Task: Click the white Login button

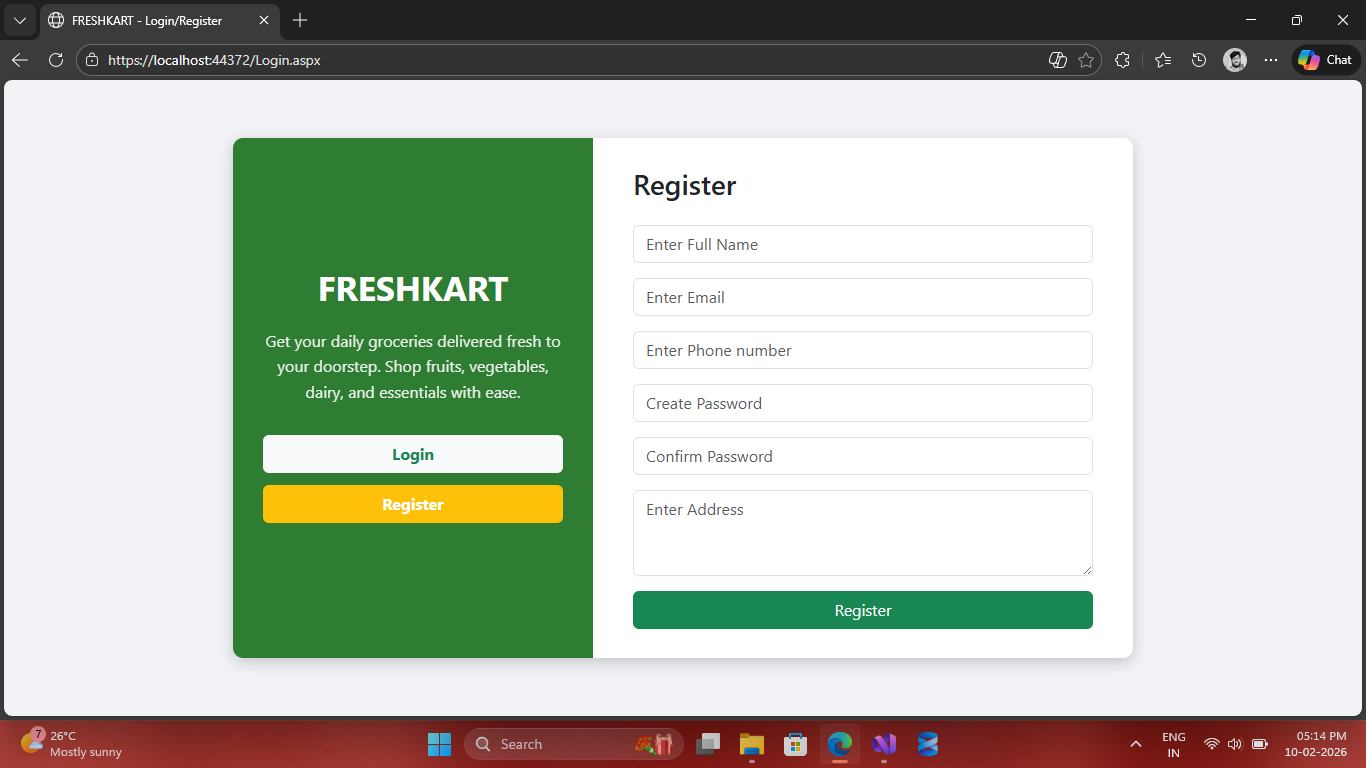Action: (x=412, y=454)
